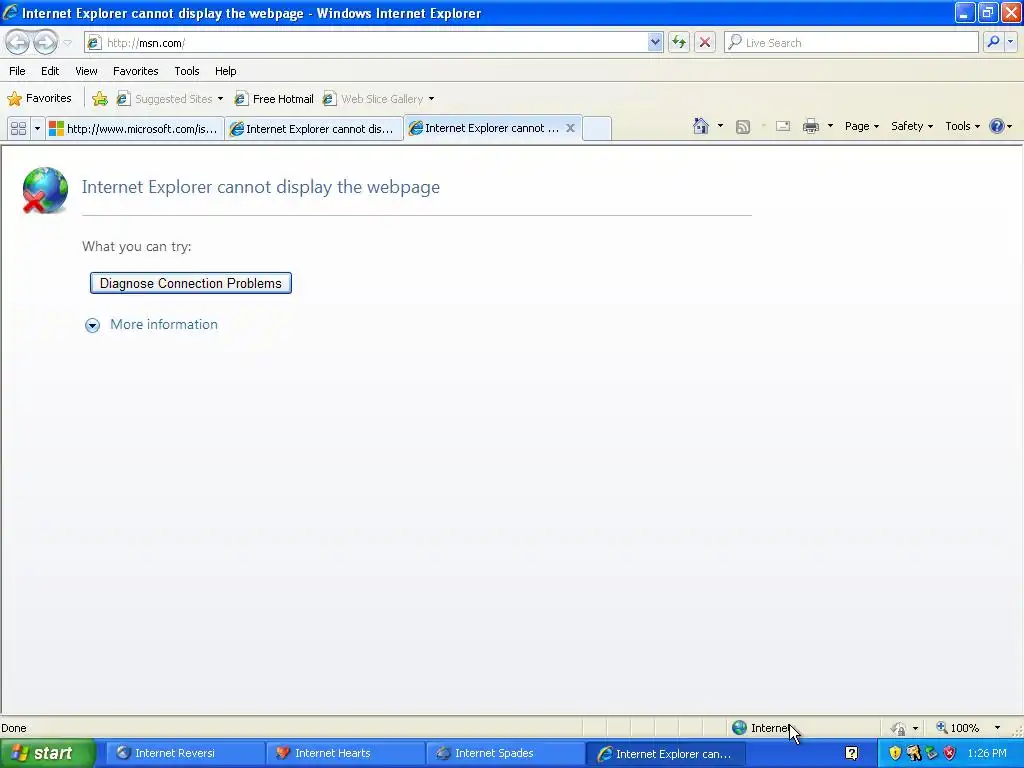Open the File menu
1024x768 pixels.
18,71
